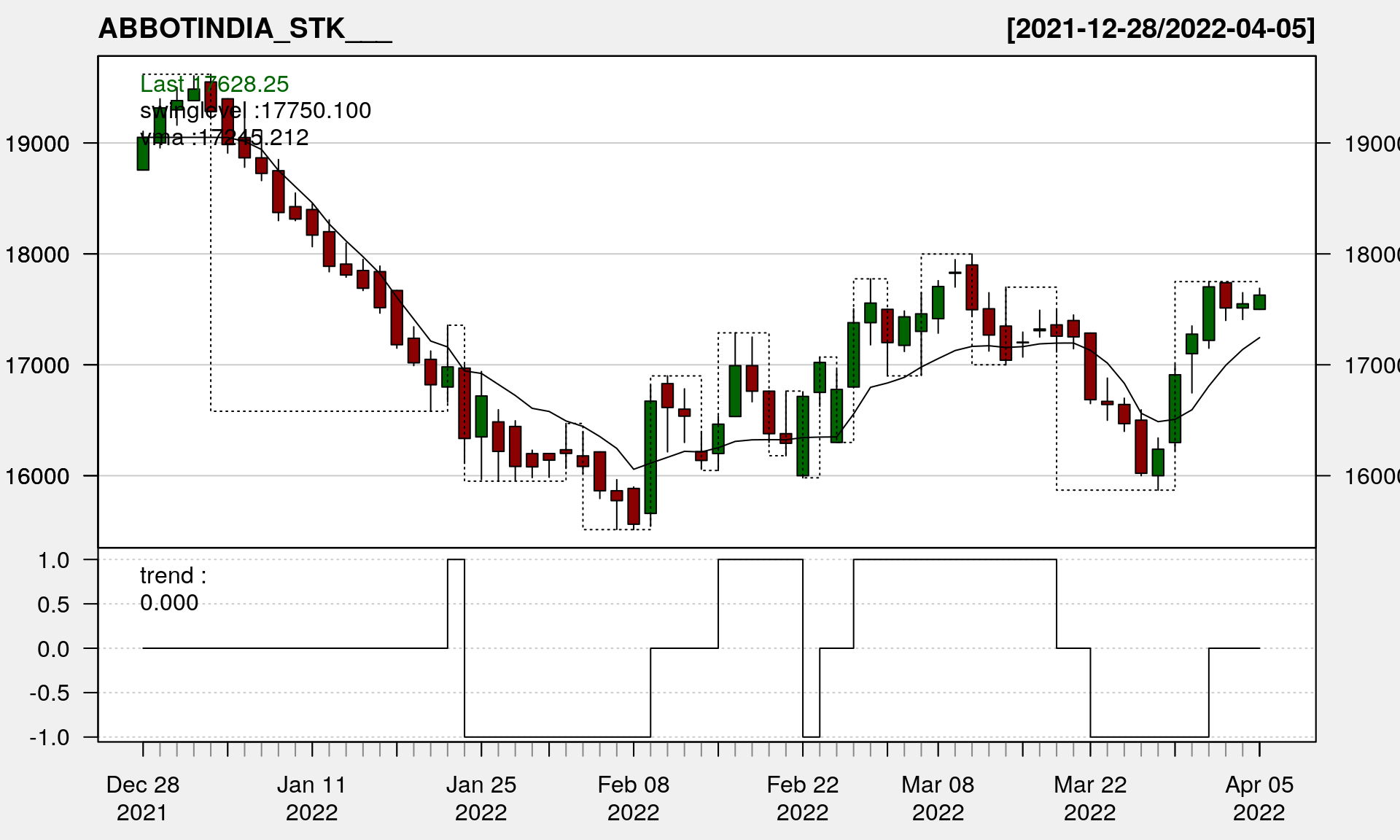Click the ABBOTINDIA_STK chart title
This screenshot has width=1400, height=840.
point(245,29)
